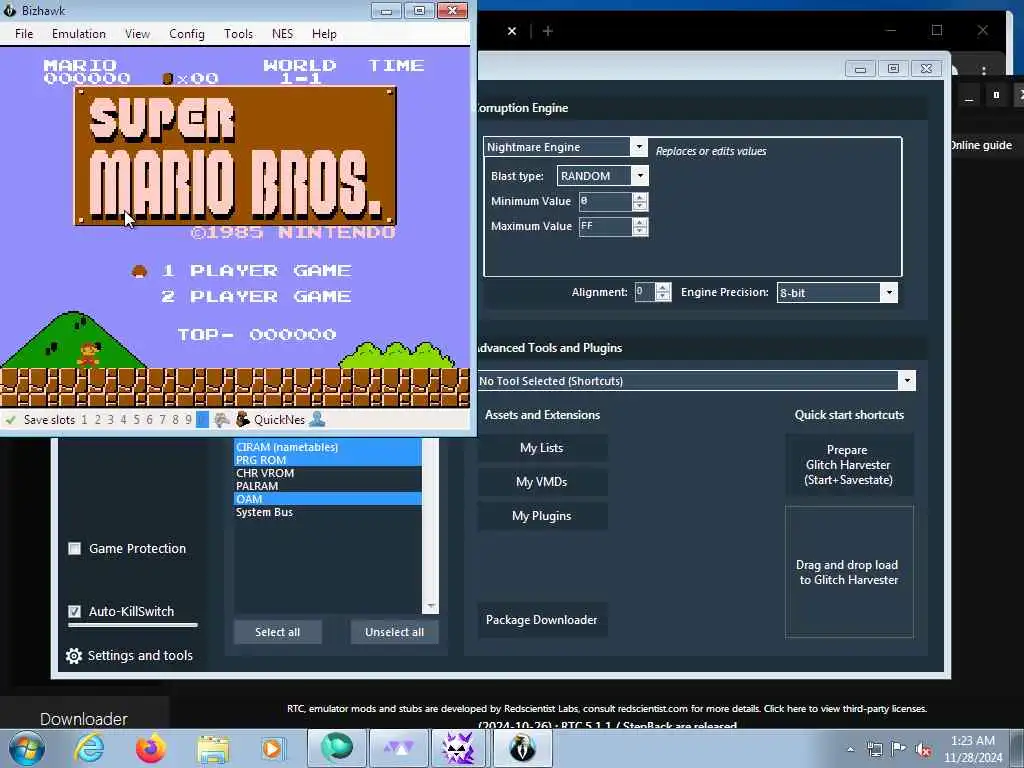Click the Bizhawk title bar app icon
Screen dimensions: 1024x768
pyautogui.click(x=9, y=10)
